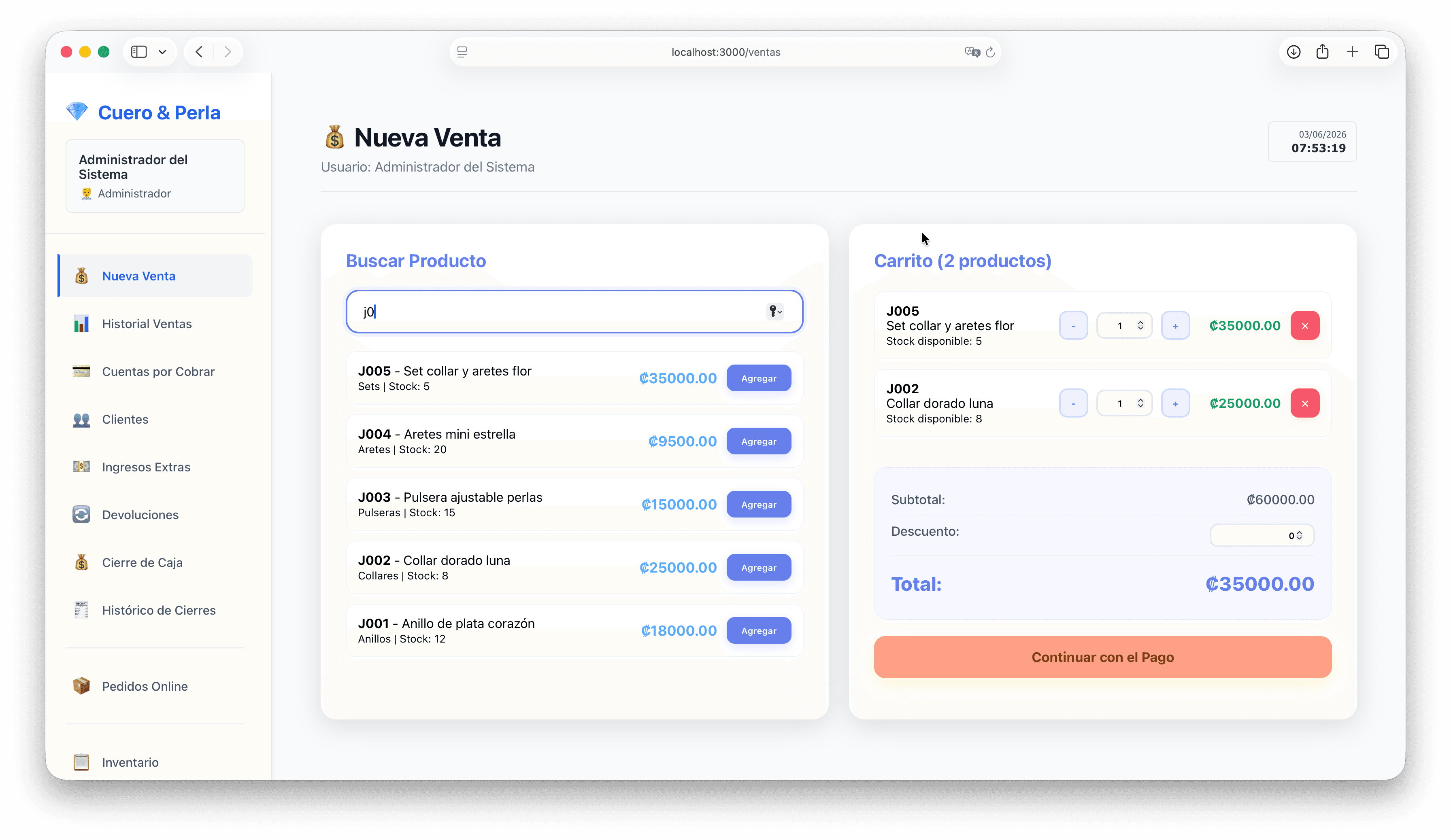1451x840 pixels.
Task: Decrease quantity of J005 in cart
Action: (1073, 326)
